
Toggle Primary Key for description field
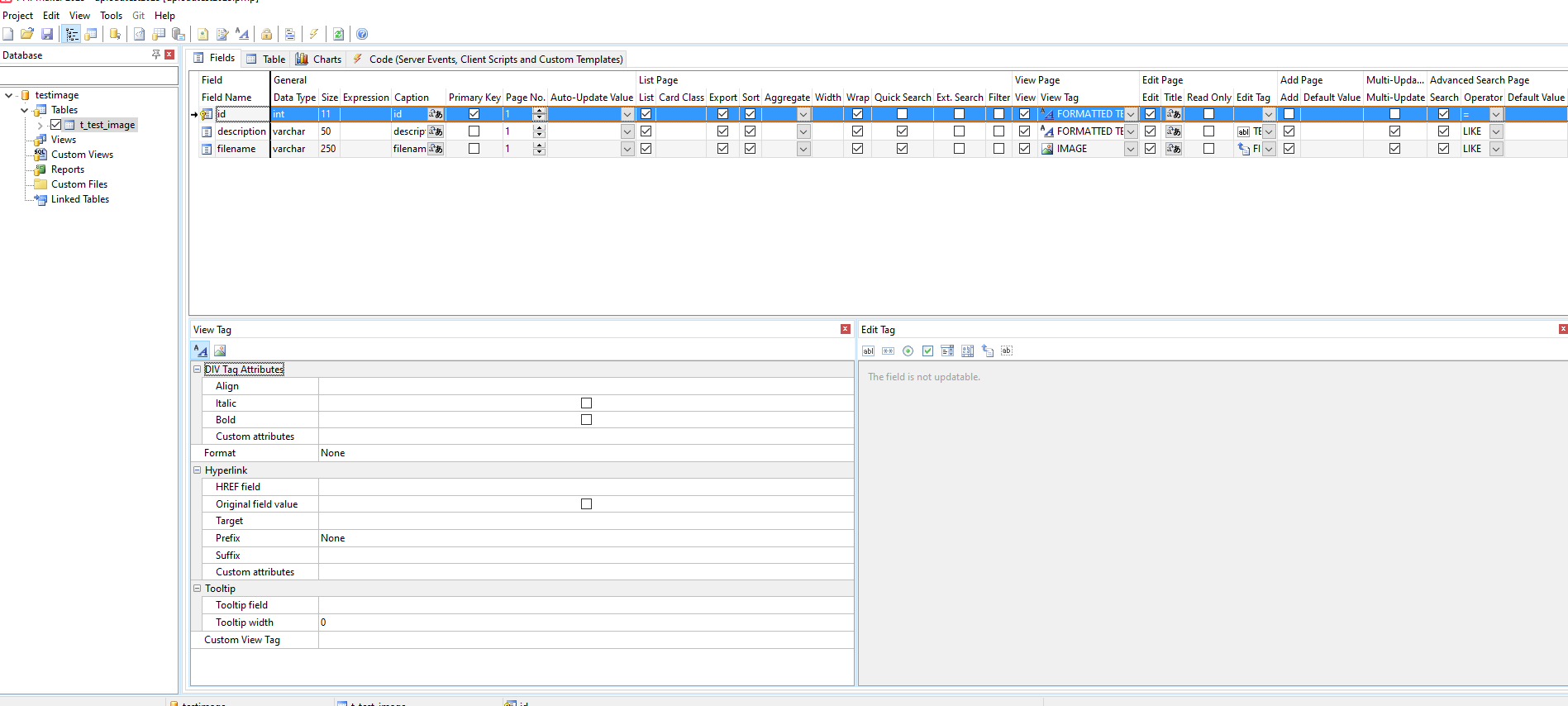(474, 131)
